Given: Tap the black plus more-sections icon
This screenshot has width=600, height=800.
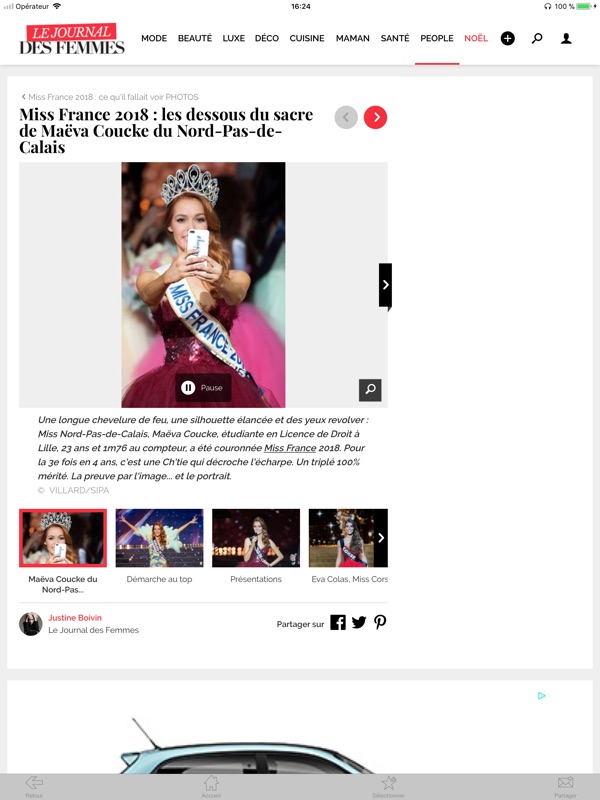Looking at the screenshot, I should pyautogui.click(x=507, y=38).
